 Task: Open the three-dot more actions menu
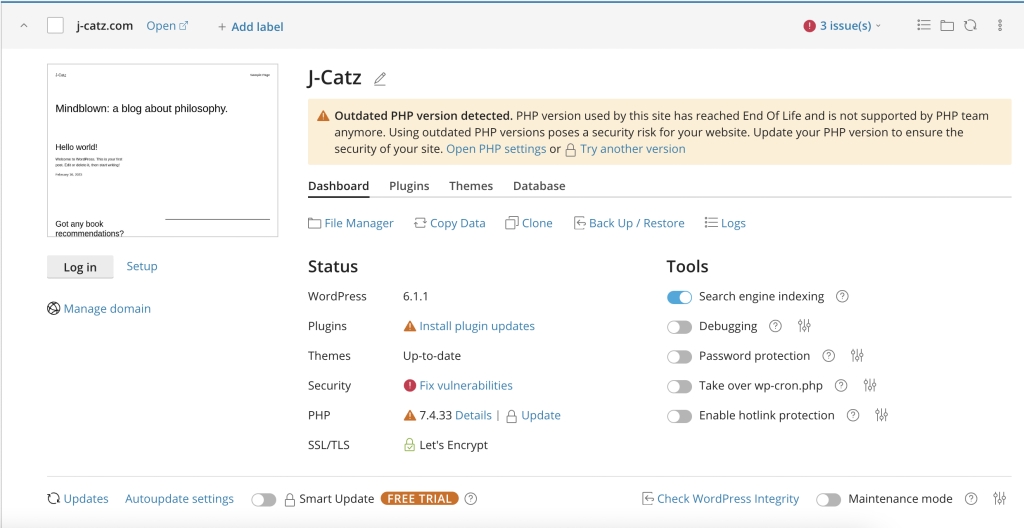point(1000,25)
